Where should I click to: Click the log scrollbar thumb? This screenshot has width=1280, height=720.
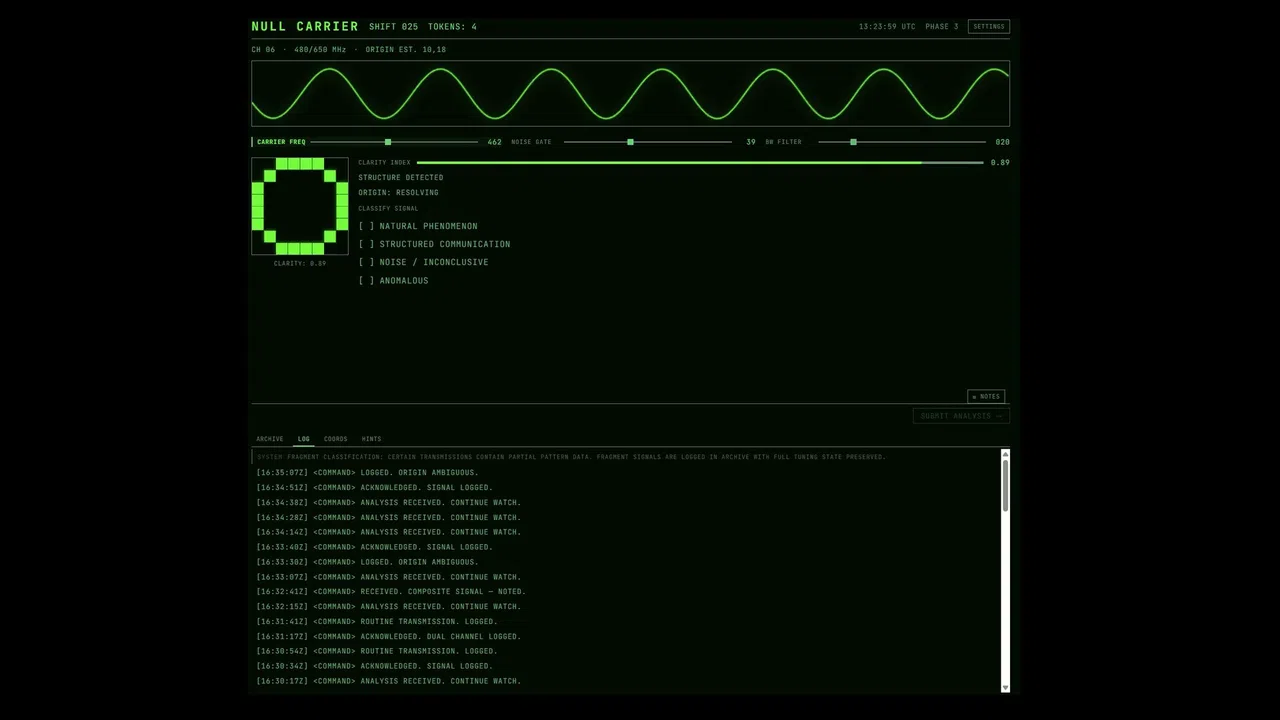point(1005,486)
